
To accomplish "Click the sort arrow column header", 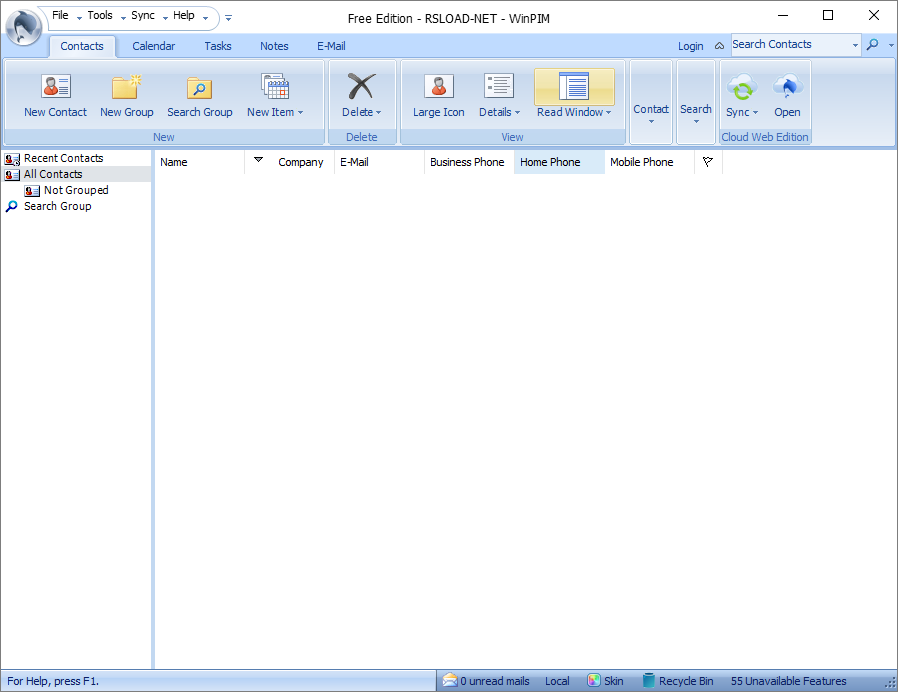I will coord(258,160).
